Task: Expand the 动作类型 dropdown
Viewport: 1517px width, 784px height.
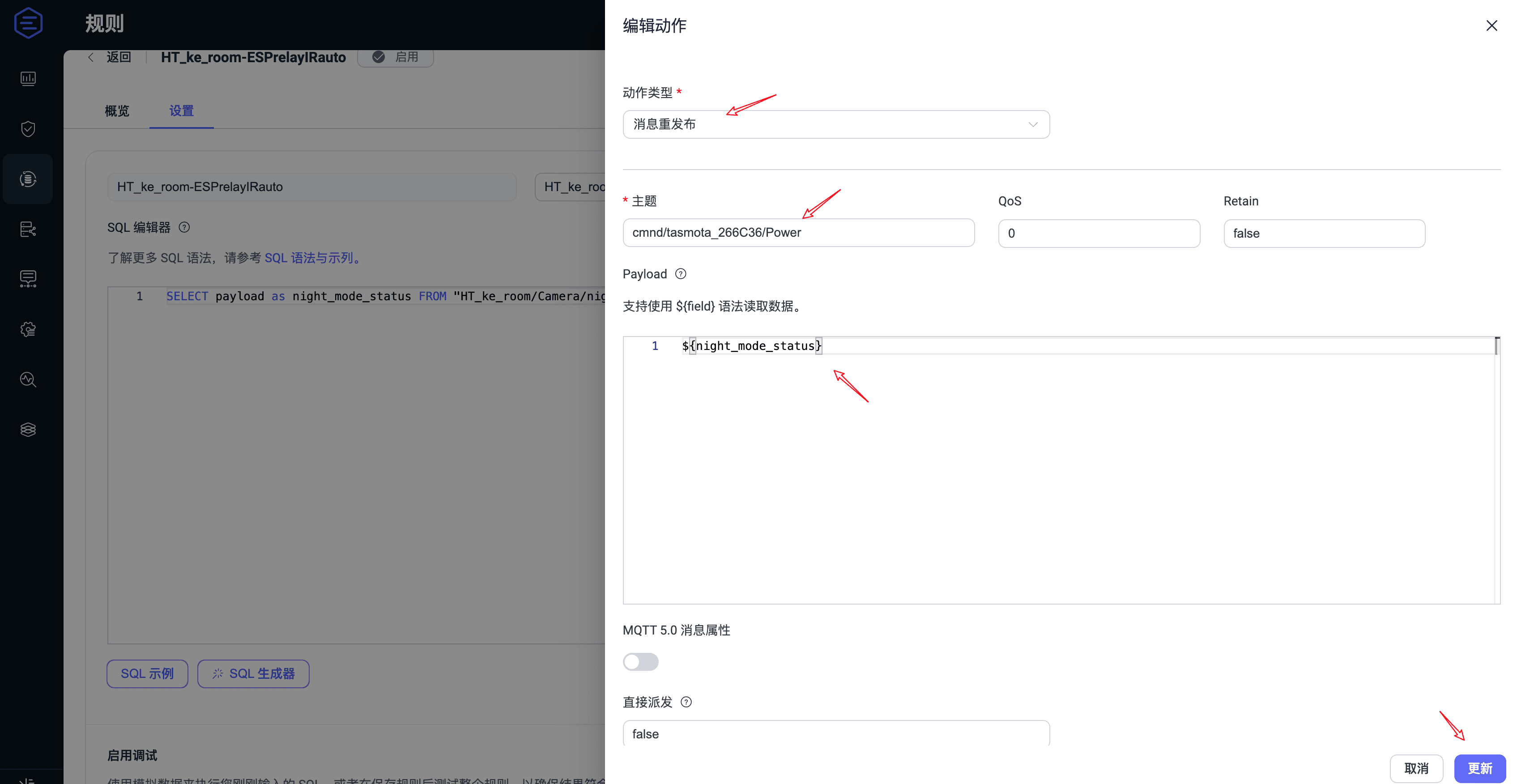Action: point(835,124)
